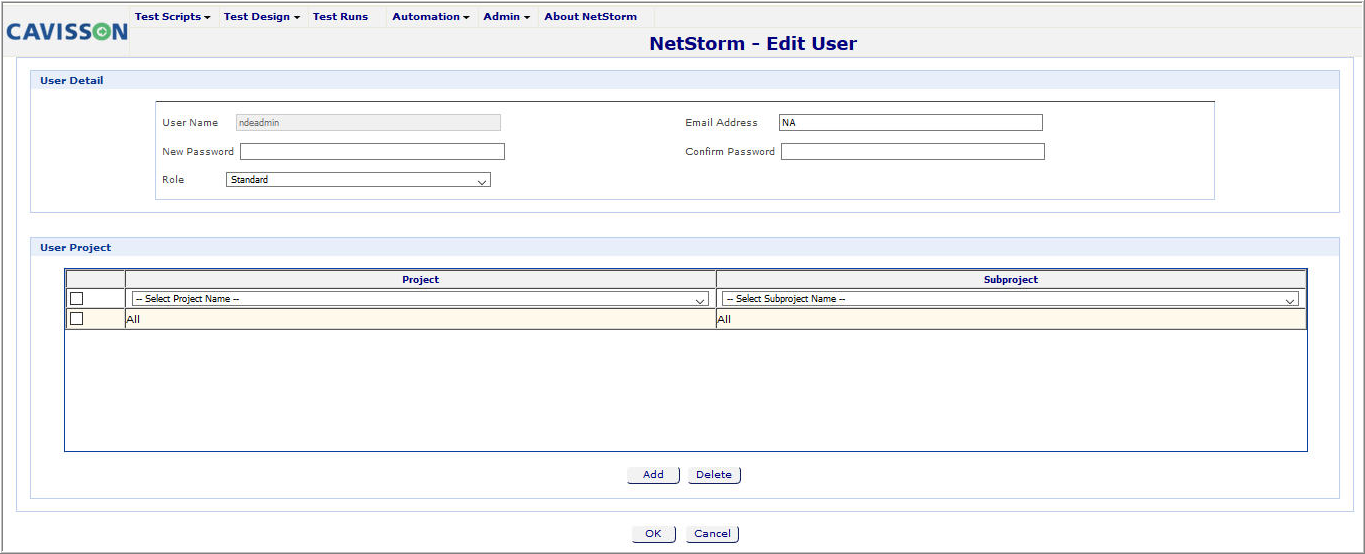This screenshot has width=1365, height=554.
Task: Open the Select Project Name dropdown
Action: point(420,299)
